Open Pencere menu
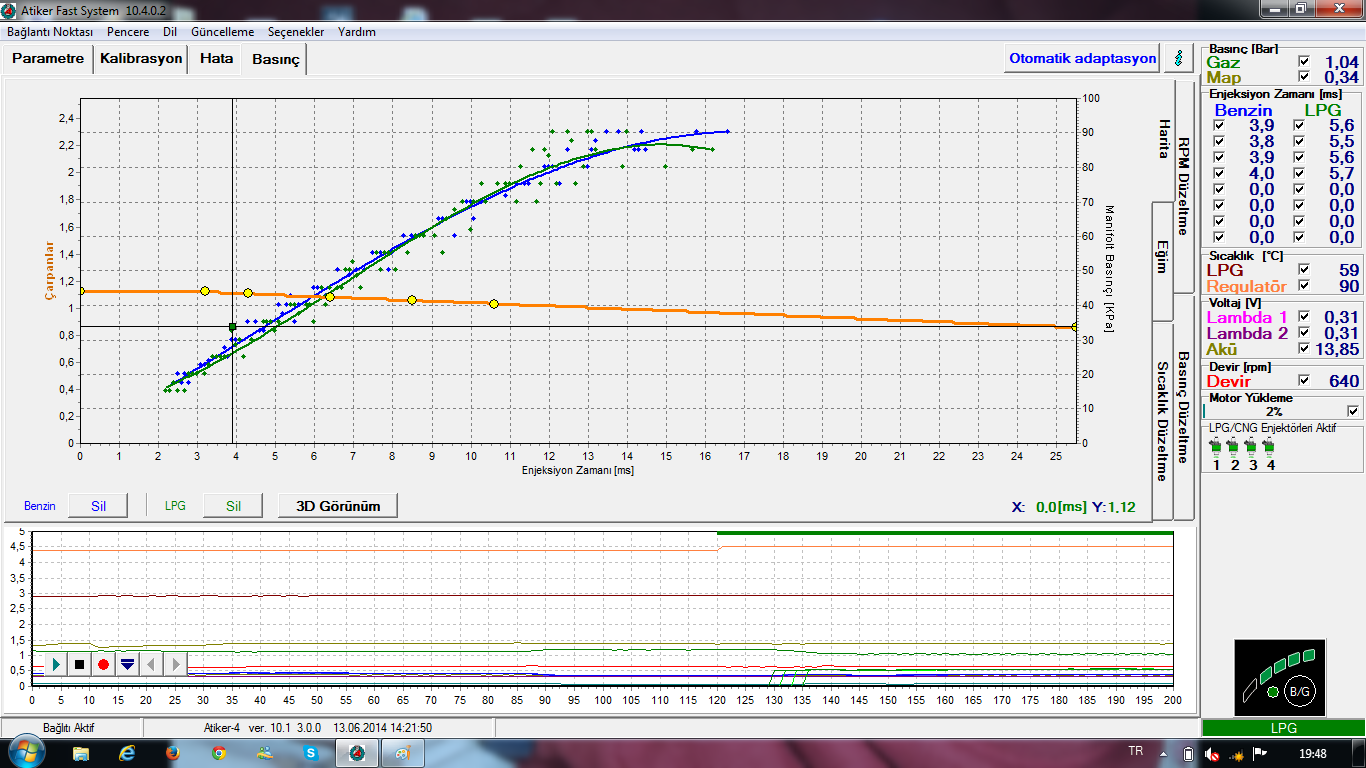The width and height of the screenshot is (1366, 768). point(128,32)
